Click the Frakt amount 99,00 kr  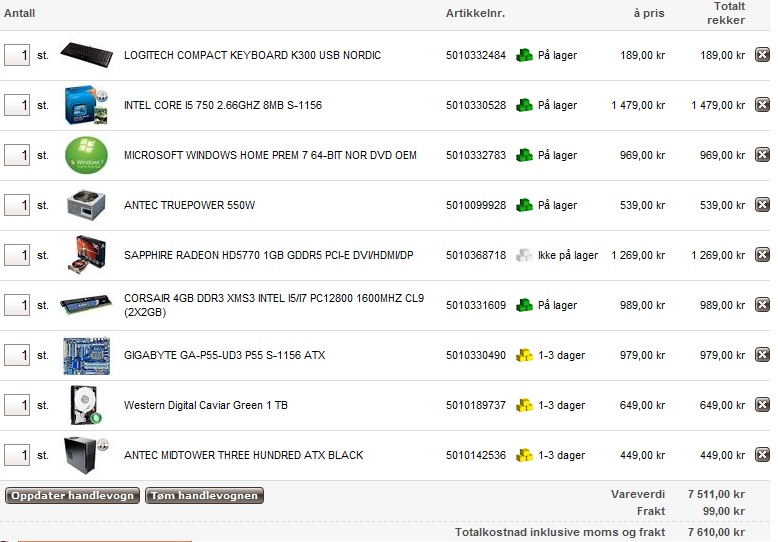point(724,511)
